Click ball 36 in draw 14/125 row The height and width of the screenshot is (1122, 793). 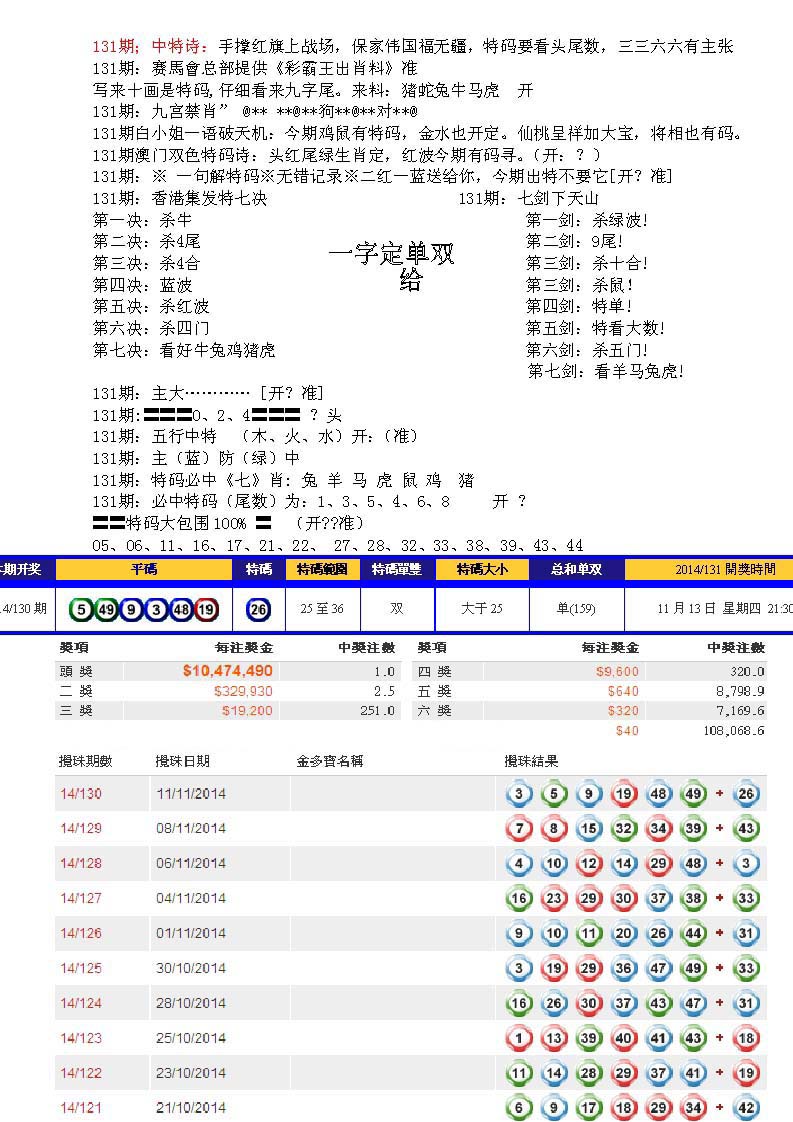623,968
